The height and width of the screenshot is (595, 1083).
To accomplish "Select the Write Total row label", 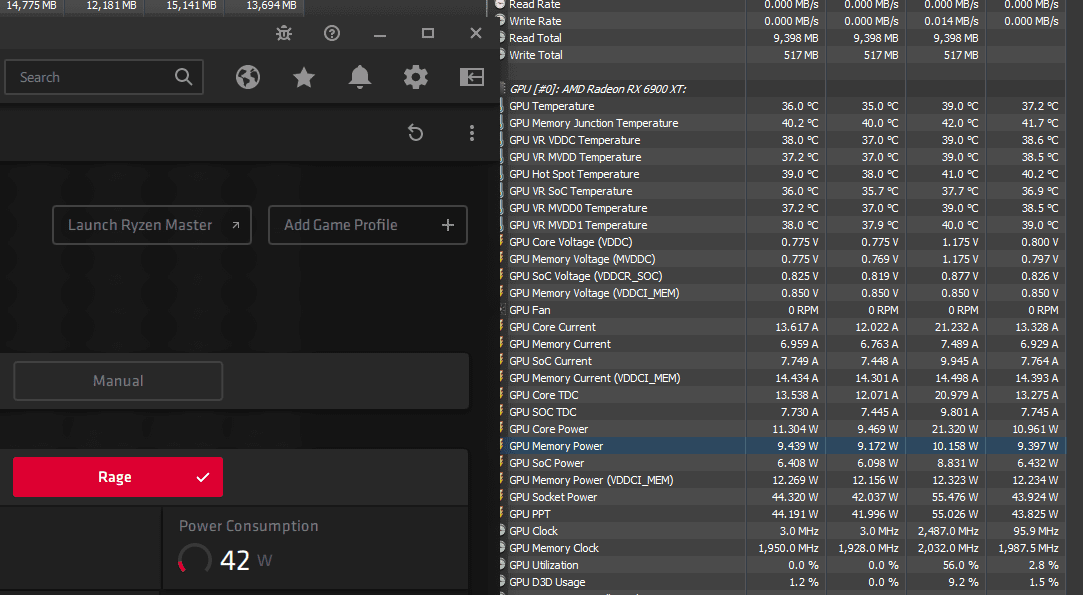I will pyautogui.click(x=536, y=55).
